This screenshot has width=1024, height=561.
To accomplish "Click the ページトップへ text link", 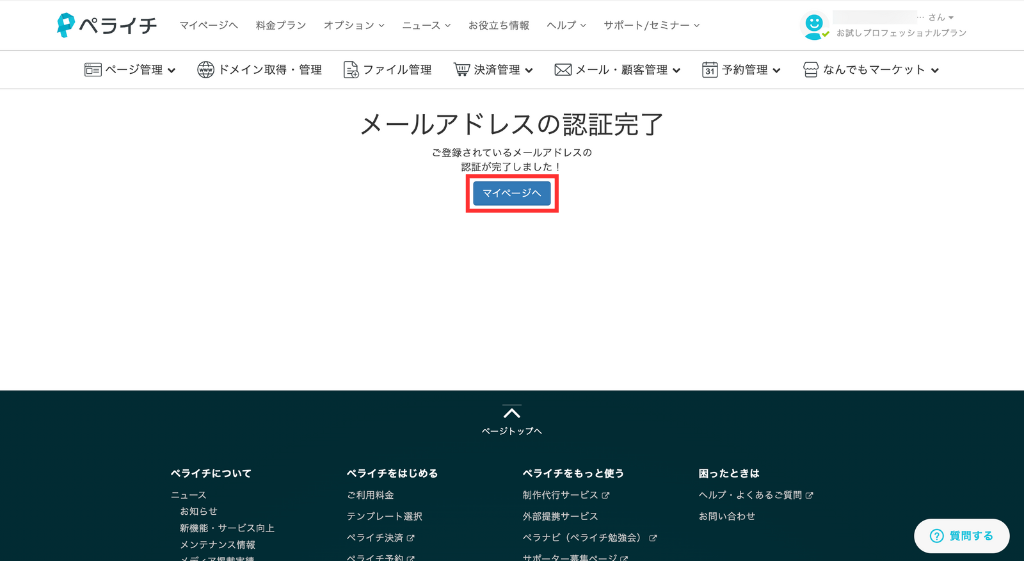I will click(x=512, y=431).
